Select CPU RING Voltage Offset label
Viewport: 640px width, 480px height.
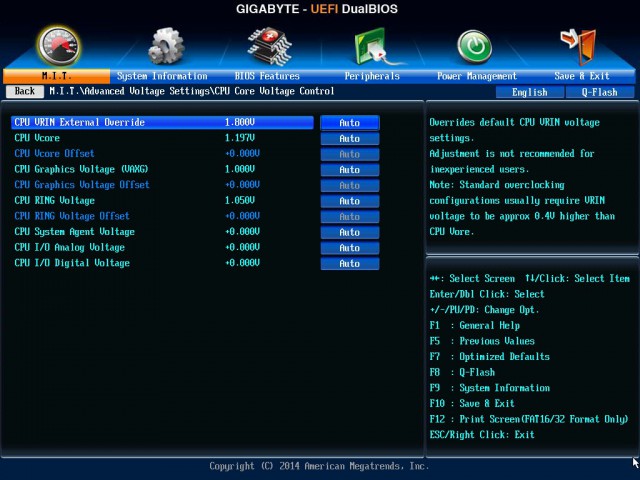pyautogui.click(x=72, y=216)
